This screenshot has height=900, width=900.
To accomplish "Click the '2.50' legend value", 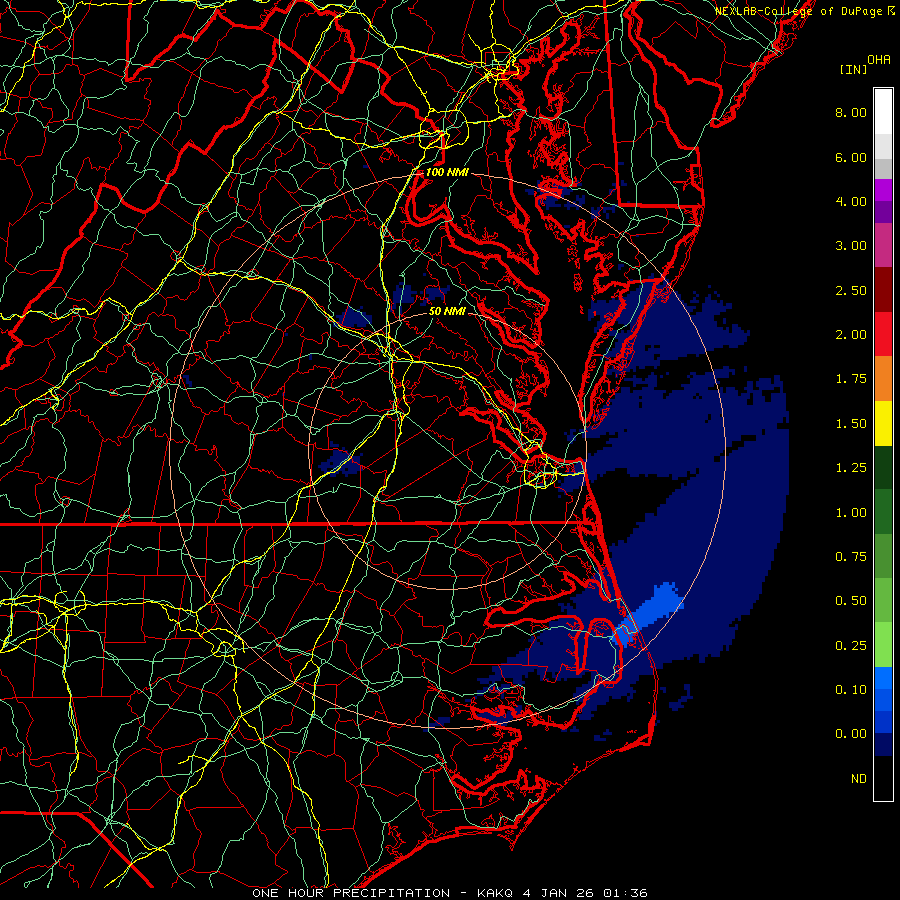I will [851, 290].
